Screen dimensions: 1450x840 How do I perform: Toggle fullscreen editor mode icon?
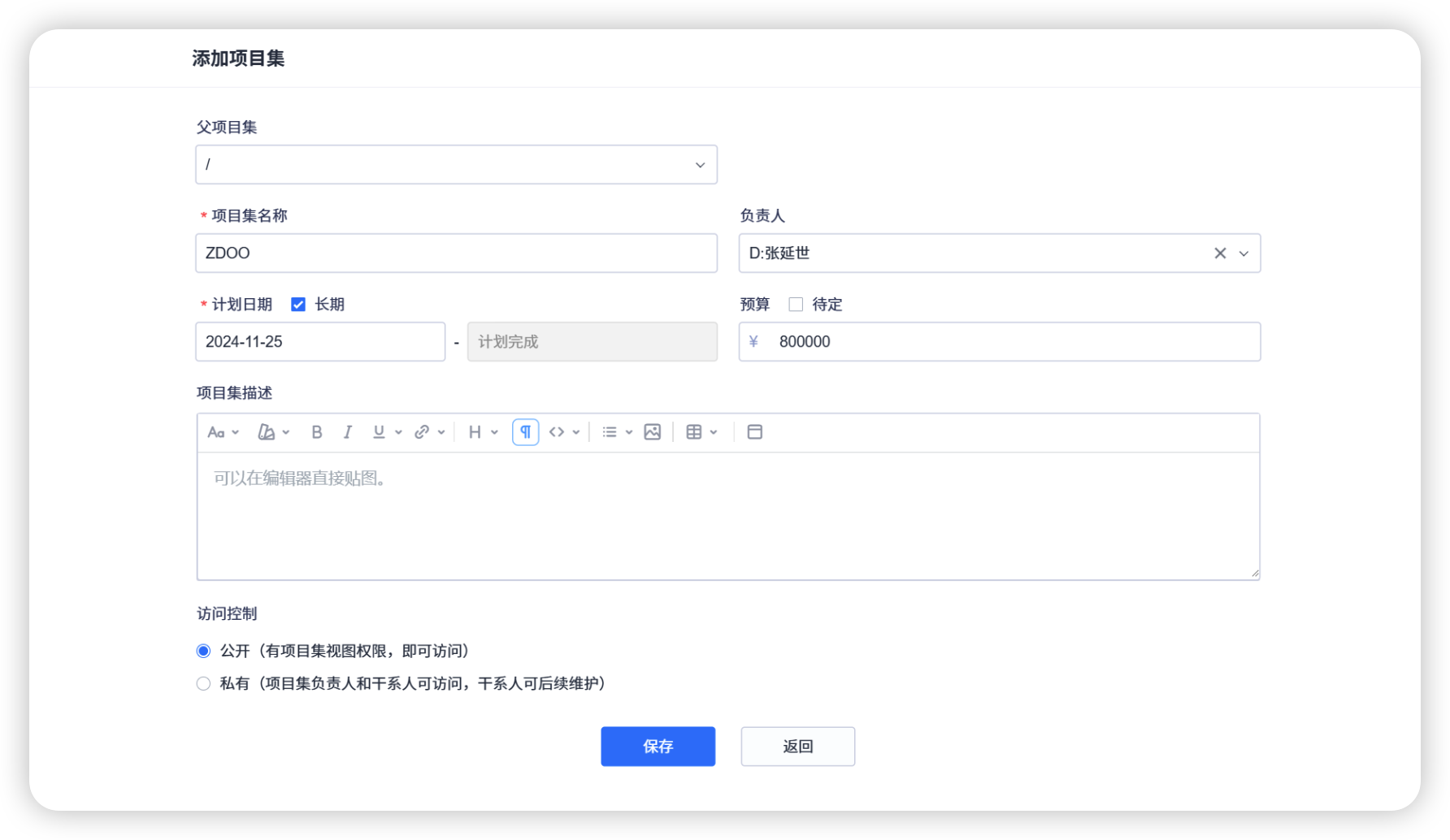tap(755, 432)
